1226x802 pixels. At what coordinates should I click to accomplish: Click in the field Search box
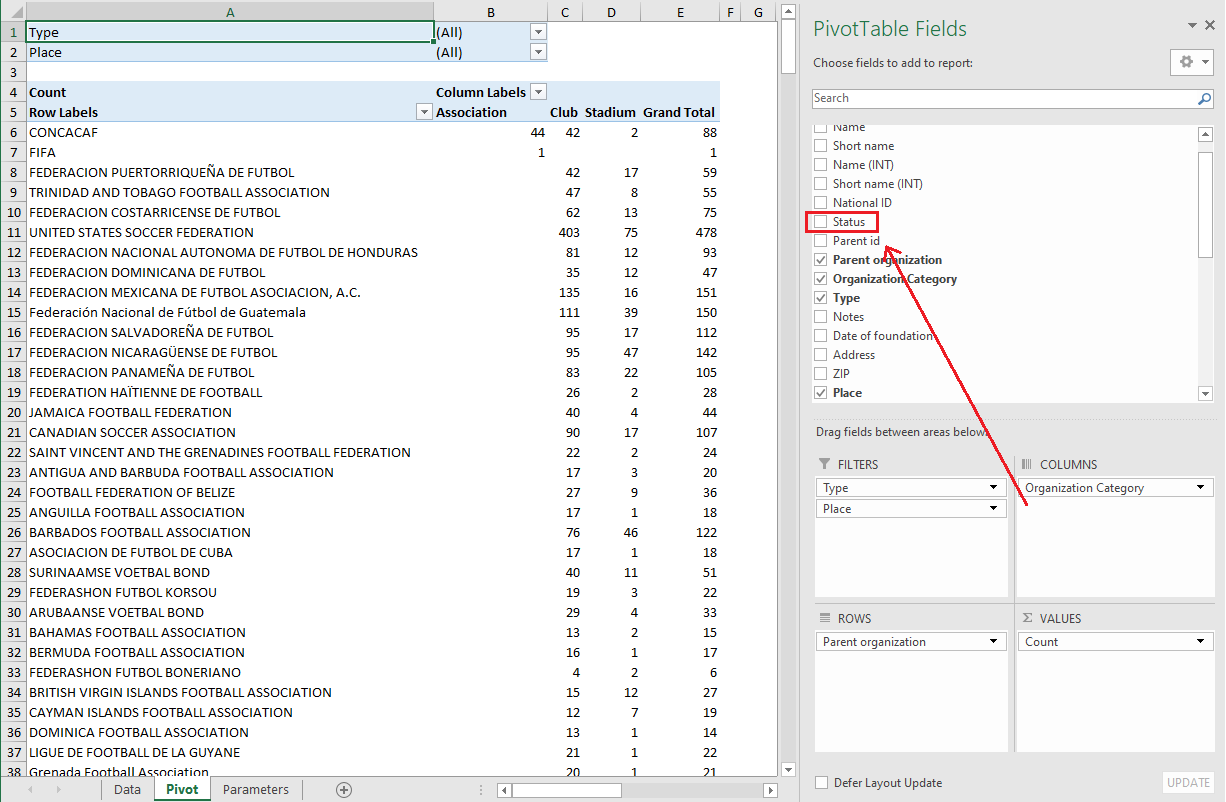pyautogui.click(x=1000, y=99)
